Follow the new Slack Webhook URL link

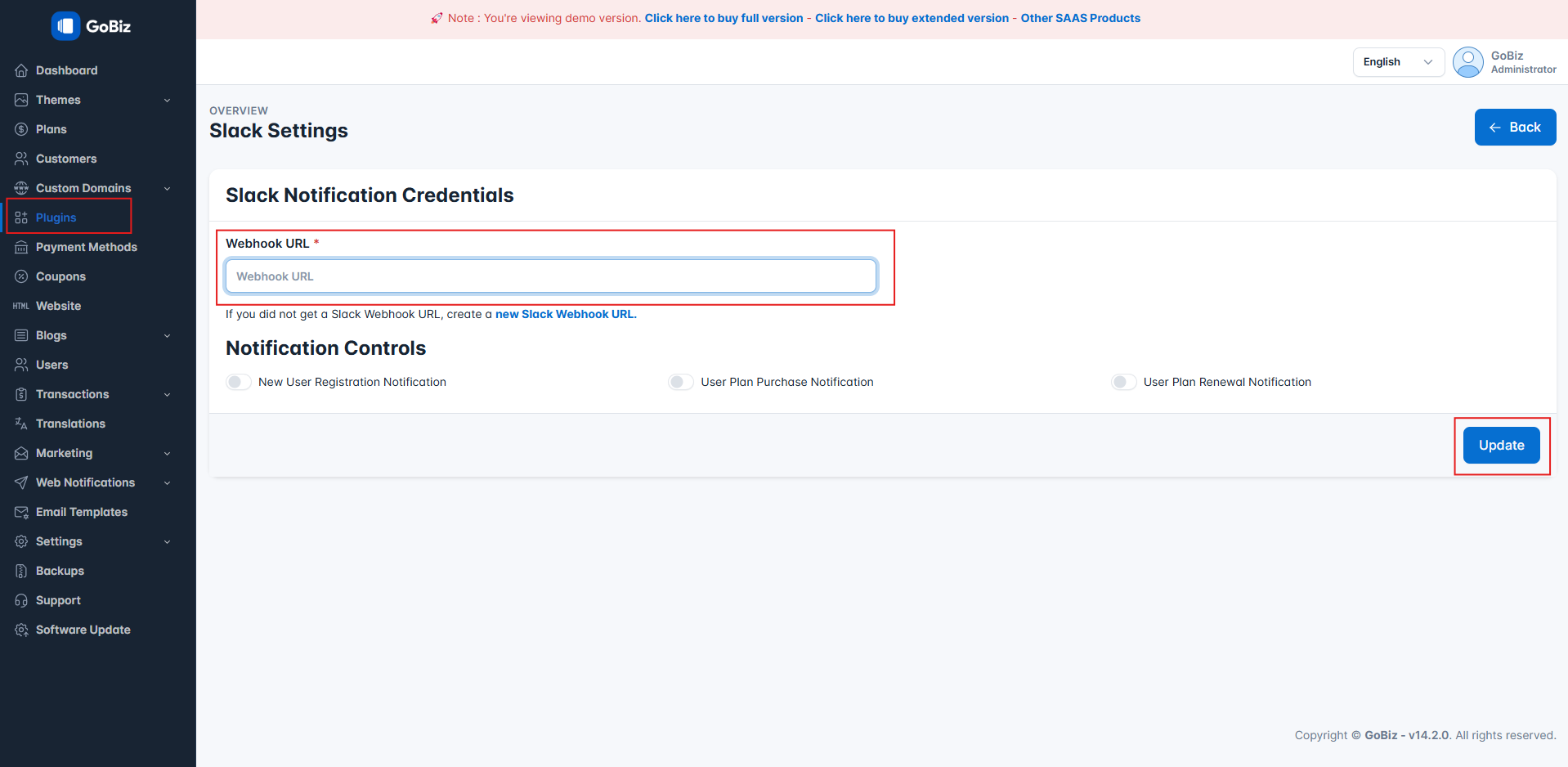pyautogui.click(x=566, y=314)
